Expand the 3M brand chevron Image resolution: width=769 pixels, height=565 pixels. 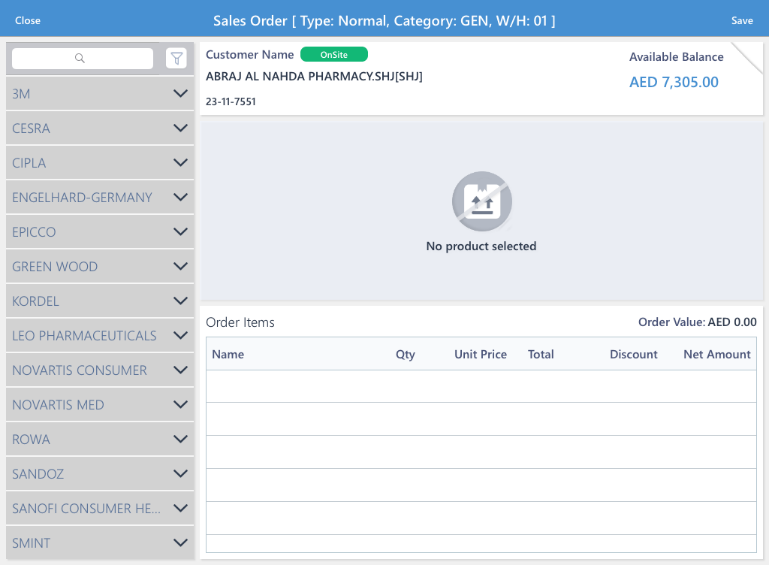click(180, 93)
